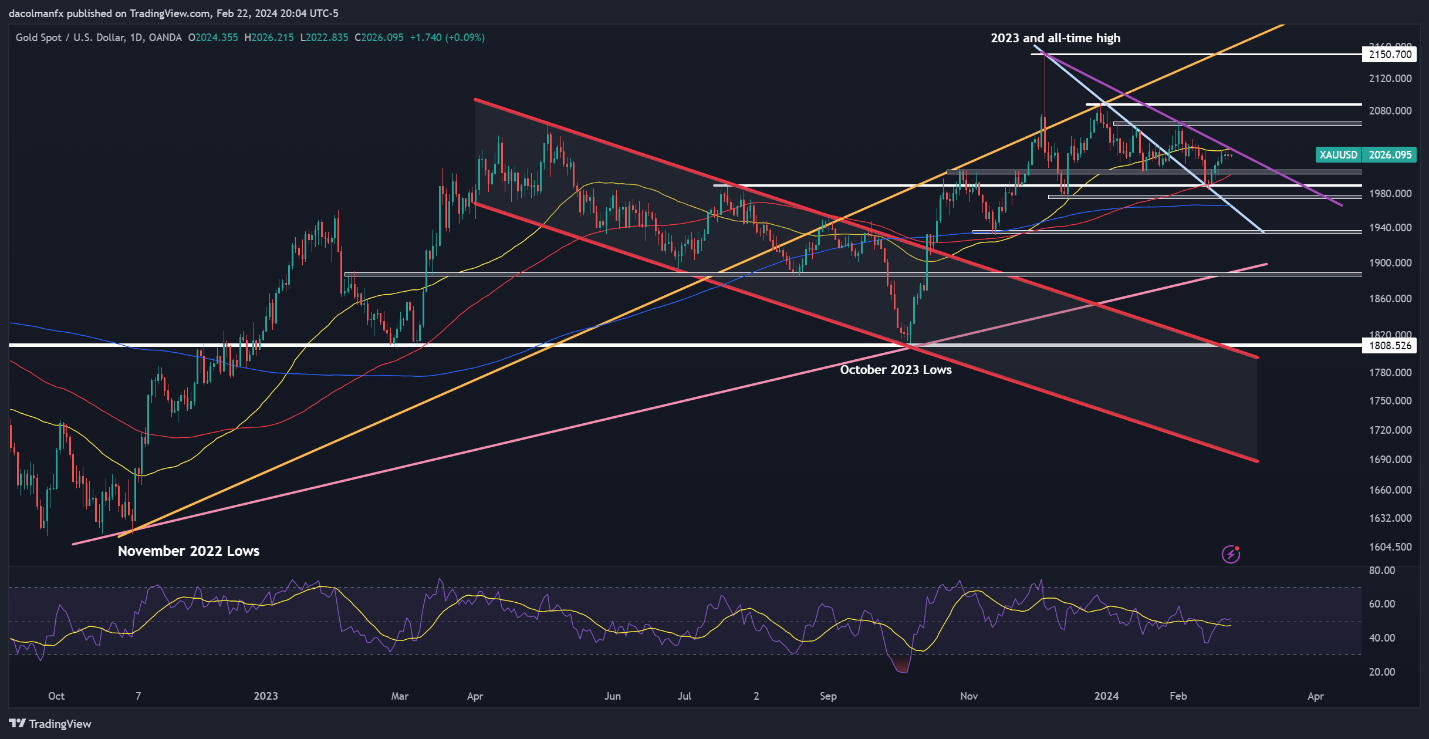Click the 20.00 level on RSI scale
Viewport: 1429px width, 739px height.
click(1382, 672)
